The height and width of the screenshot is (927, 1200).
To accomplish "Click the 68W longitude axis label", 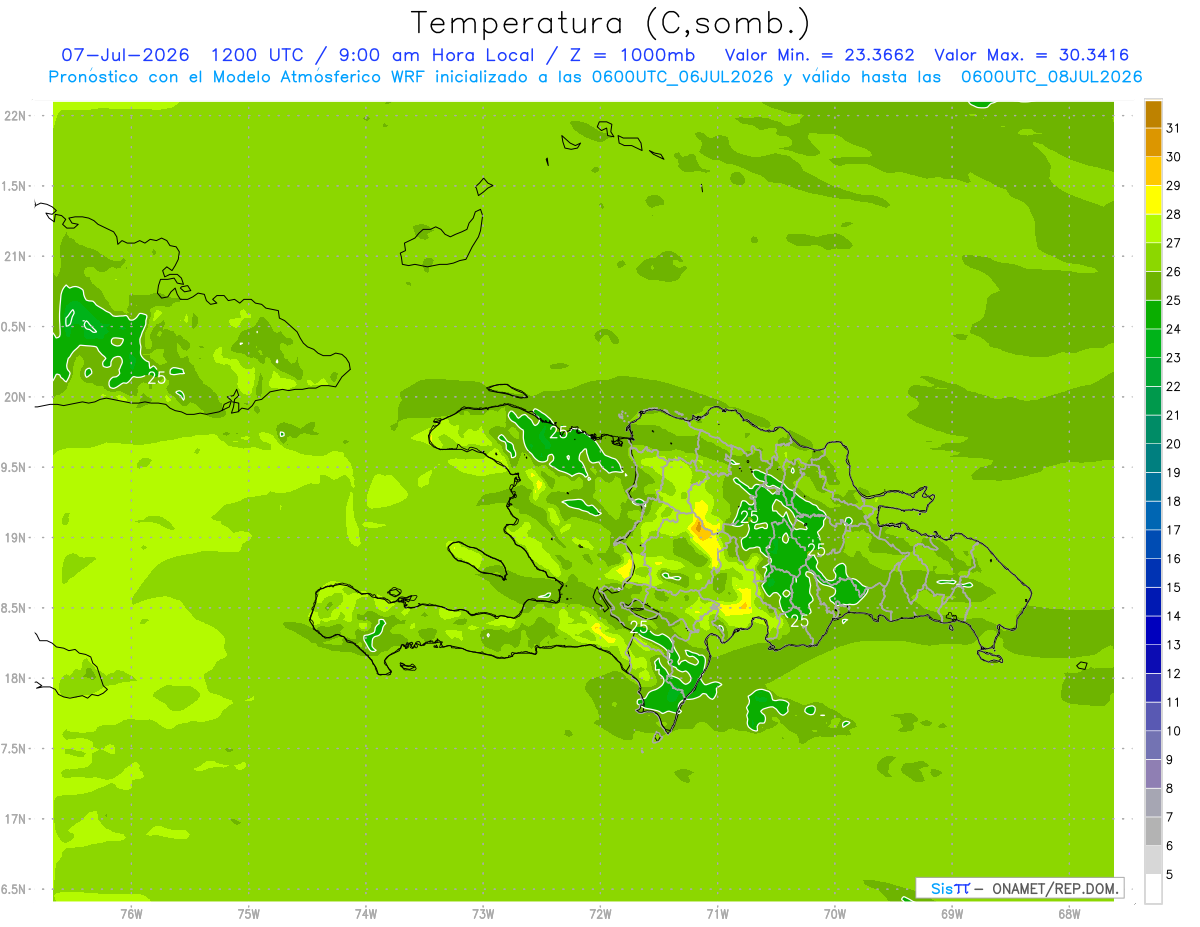I will pos(1068,913).
